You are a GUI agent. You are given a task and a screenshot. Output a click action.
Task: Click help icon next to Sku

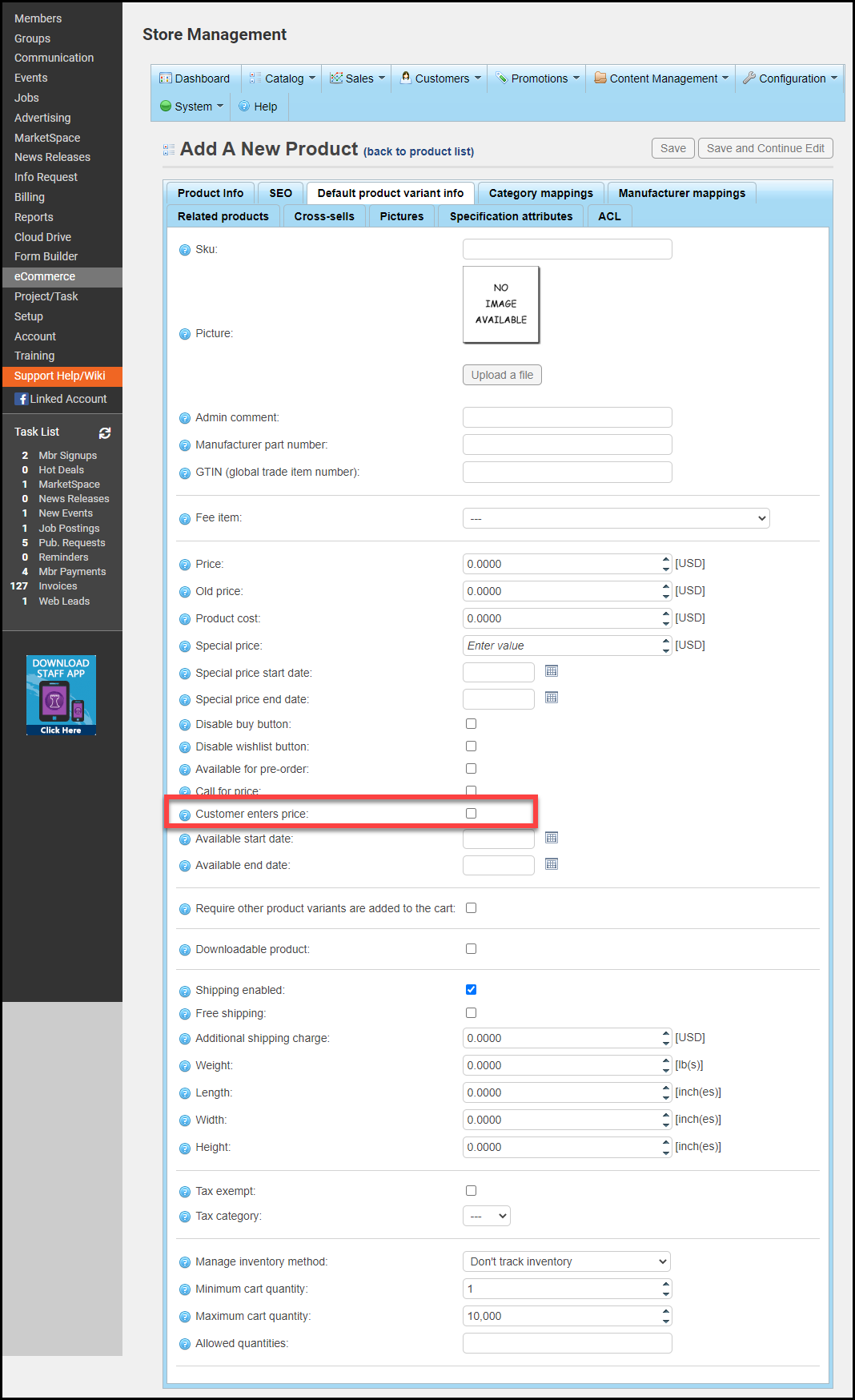click(x=185, y=250)
